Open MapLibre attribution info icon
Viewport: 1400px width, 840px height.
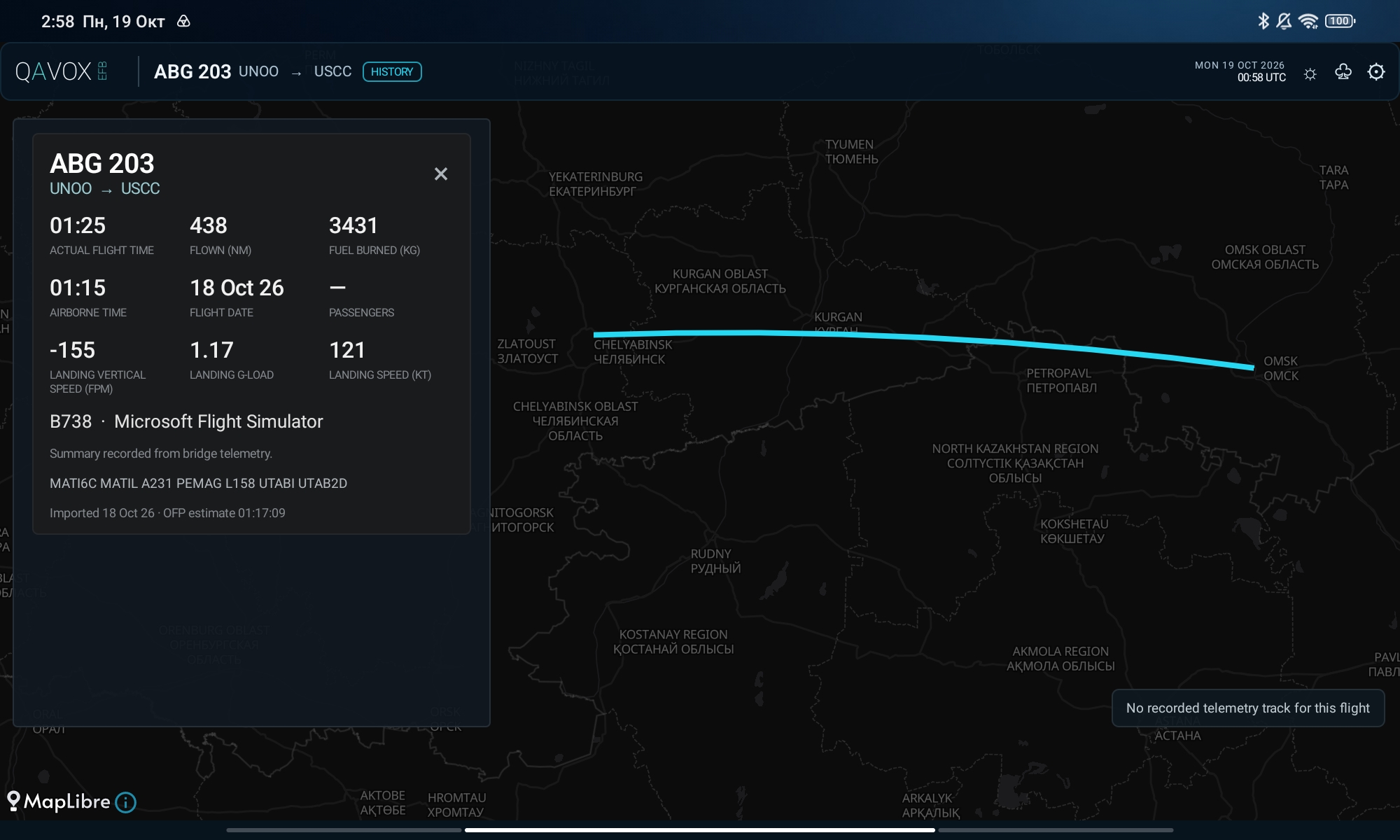tap(126, 802)
